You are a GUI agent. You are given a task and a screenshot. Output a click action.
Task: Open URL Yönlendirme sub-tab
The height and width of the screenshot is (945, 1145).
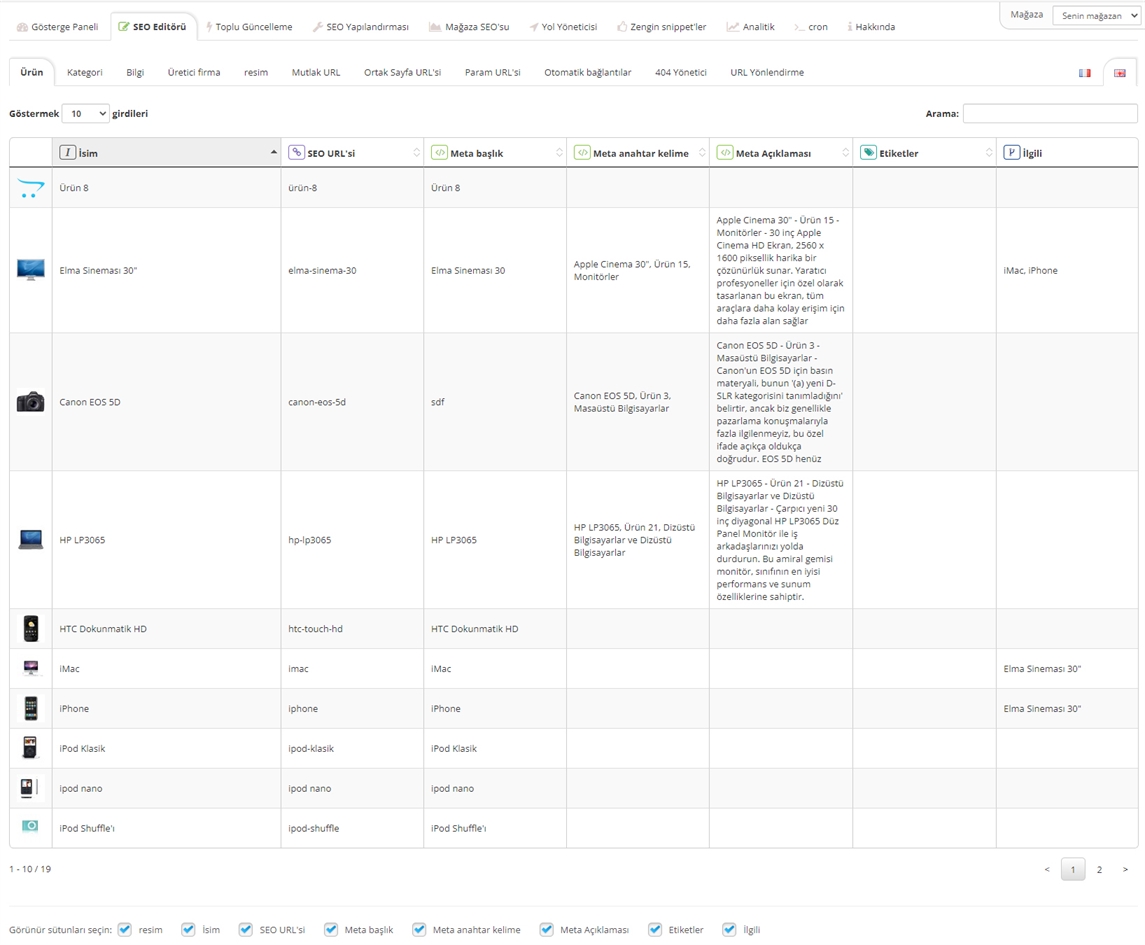pos(767,72)
